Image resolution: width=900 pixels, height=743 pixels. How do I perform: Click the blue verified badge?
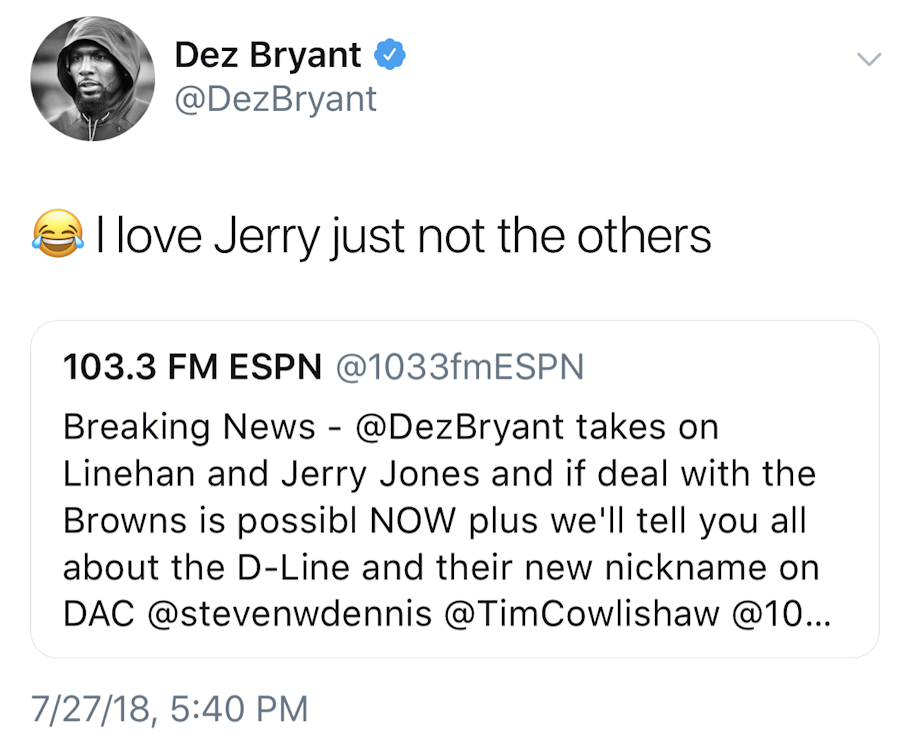coord(390,56)
